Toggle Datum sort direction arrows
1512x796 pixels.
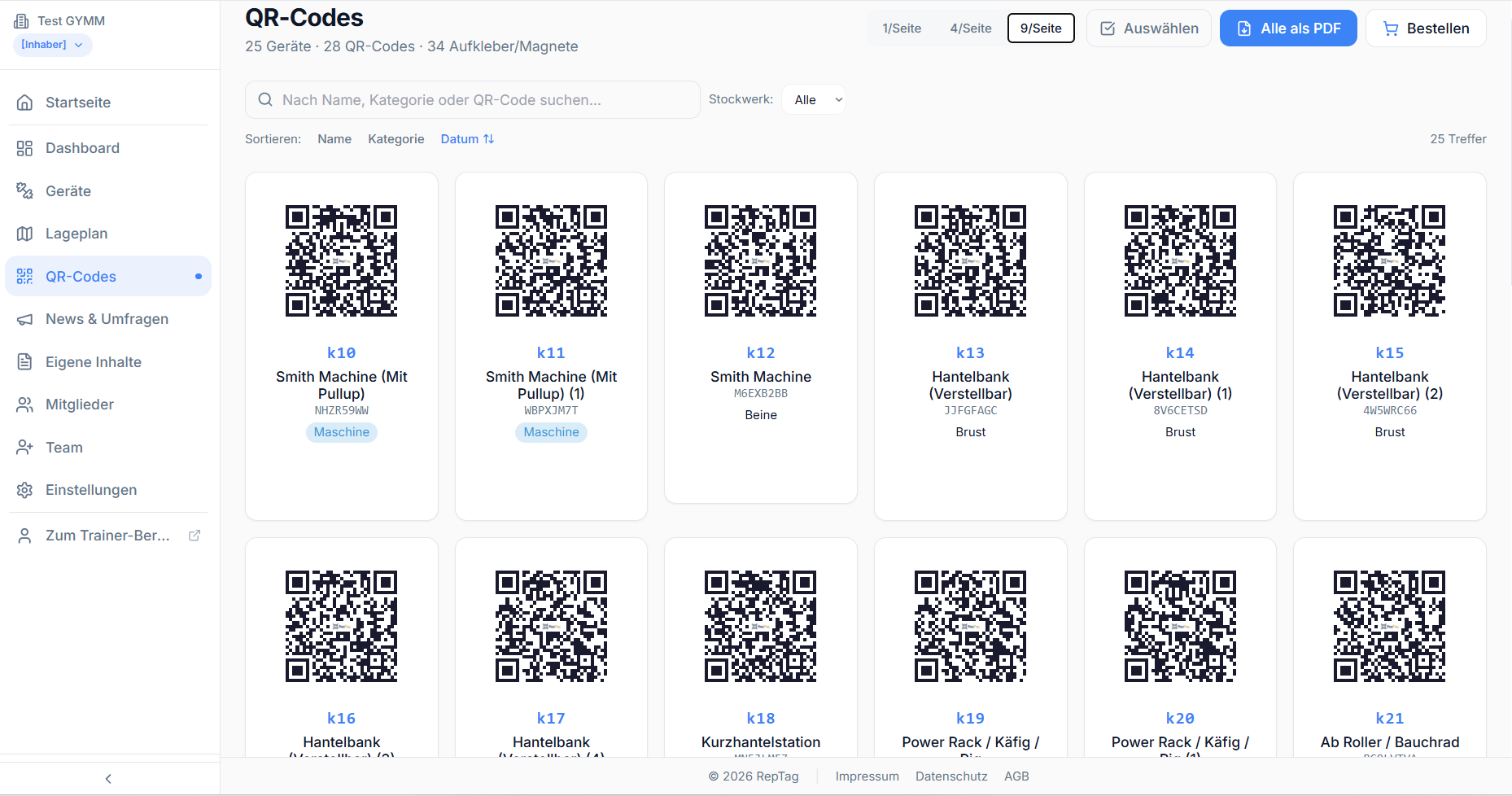tap(488, 139)
